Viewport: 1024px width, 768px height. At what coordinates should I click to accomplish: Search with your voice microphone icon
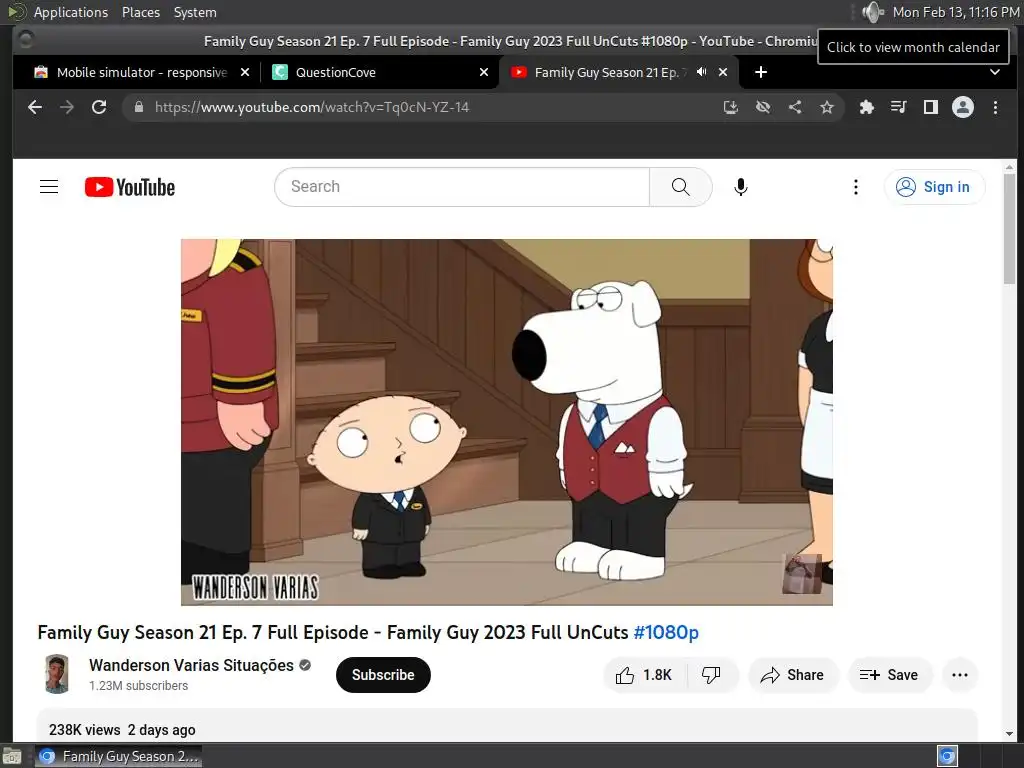coord(741,187)
